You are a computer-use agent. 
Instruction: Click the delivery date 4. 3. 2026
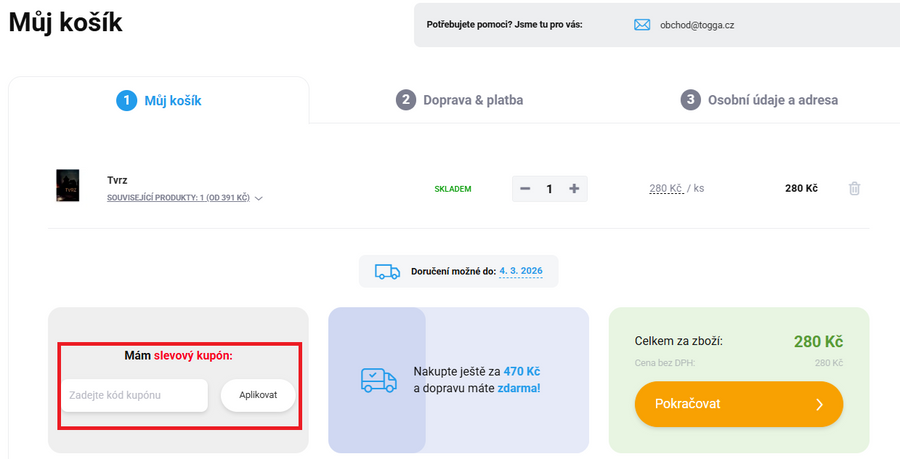[x=520, y=271]
